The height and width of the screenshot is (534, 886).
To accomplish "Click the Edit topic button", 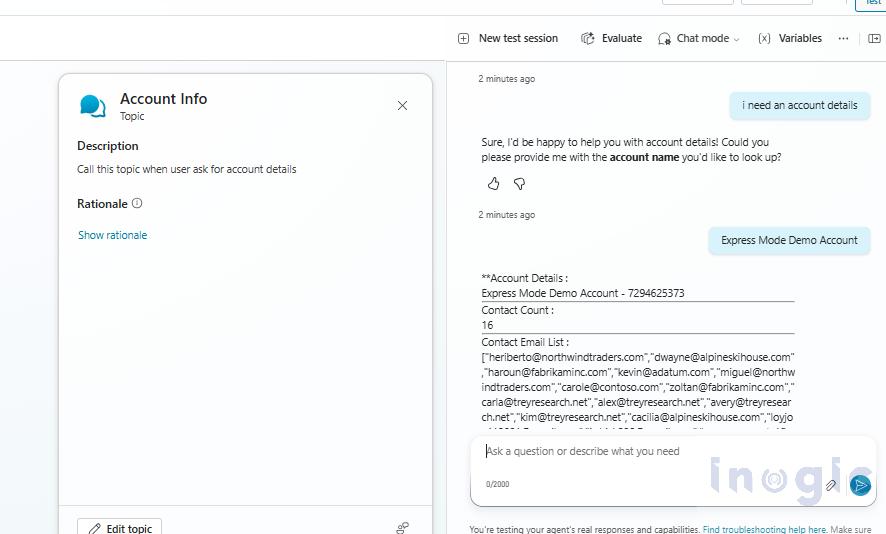I will coord(120,528).
